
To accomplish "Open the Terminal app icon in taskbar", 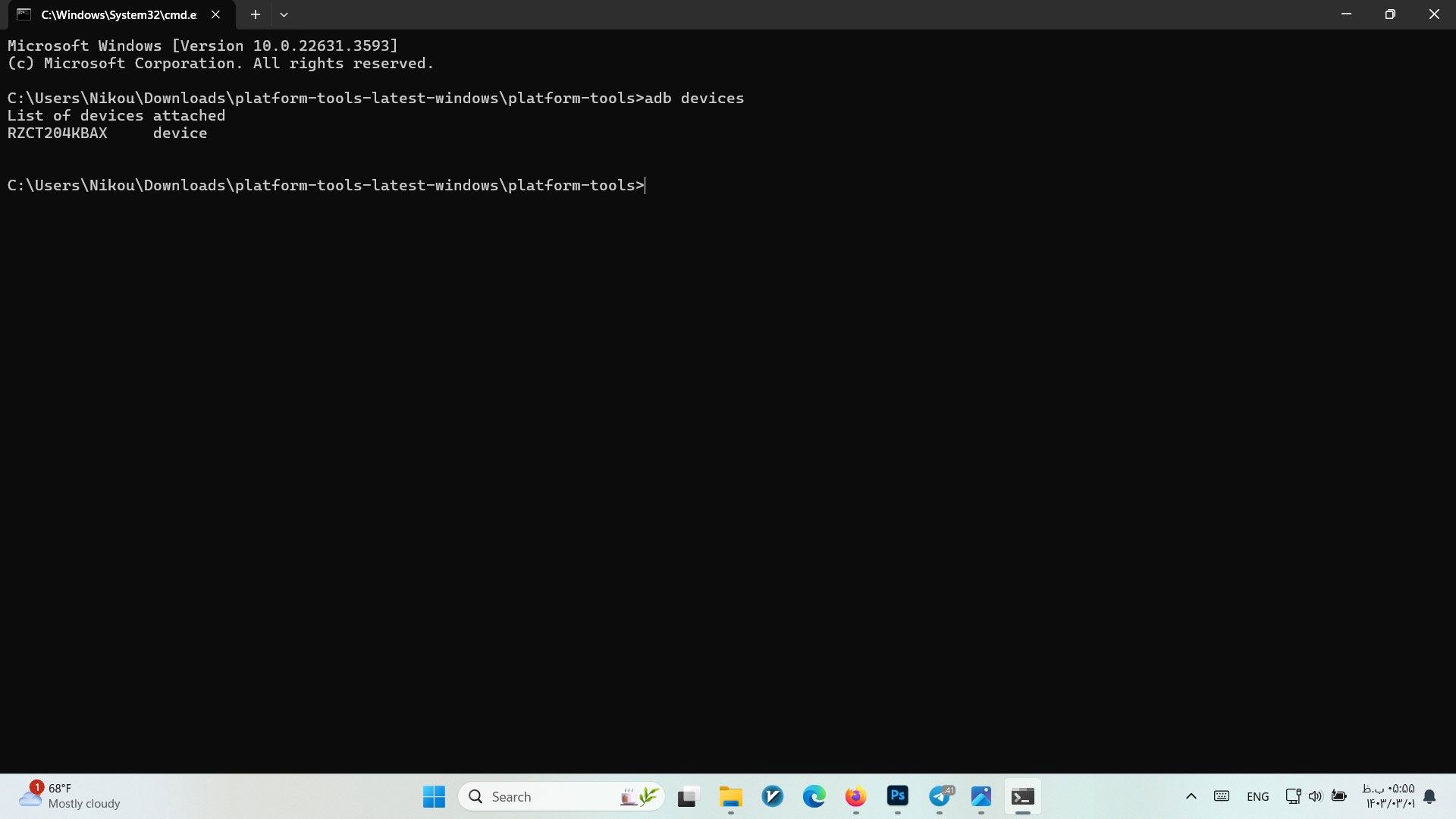I will pos(1022,796).
